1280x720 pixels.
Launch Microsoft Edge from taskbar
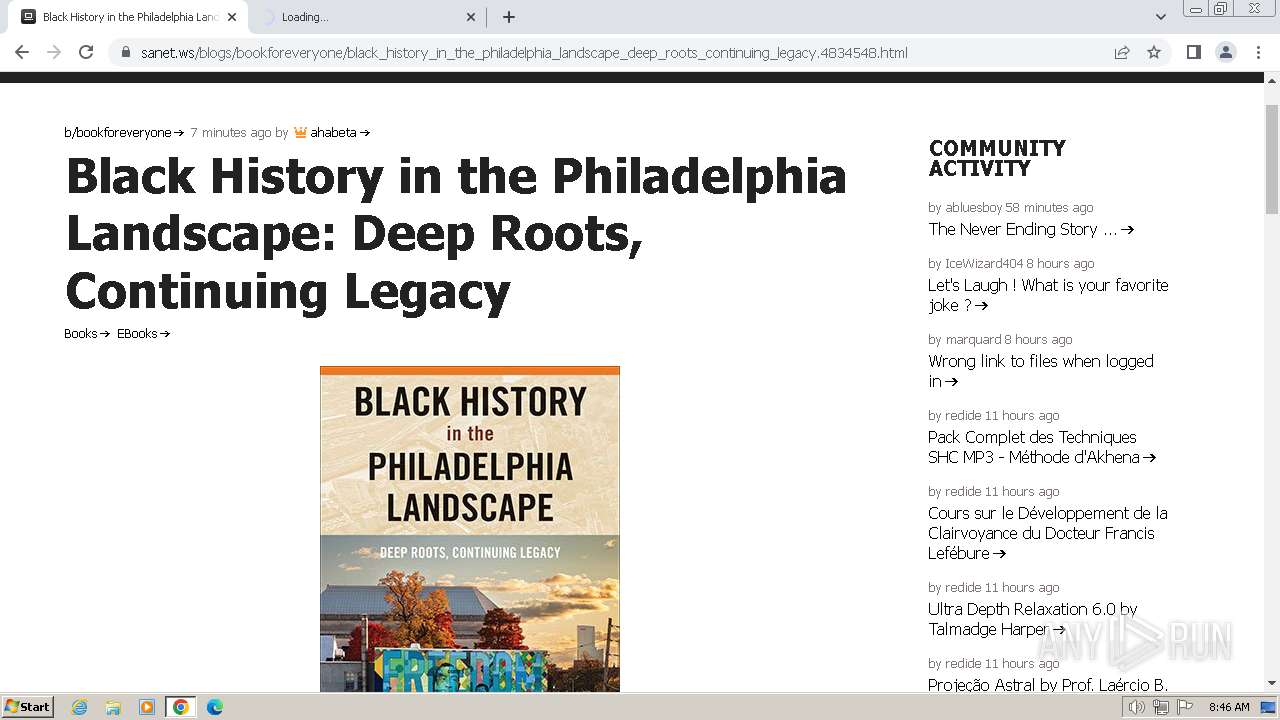(215, 707)
